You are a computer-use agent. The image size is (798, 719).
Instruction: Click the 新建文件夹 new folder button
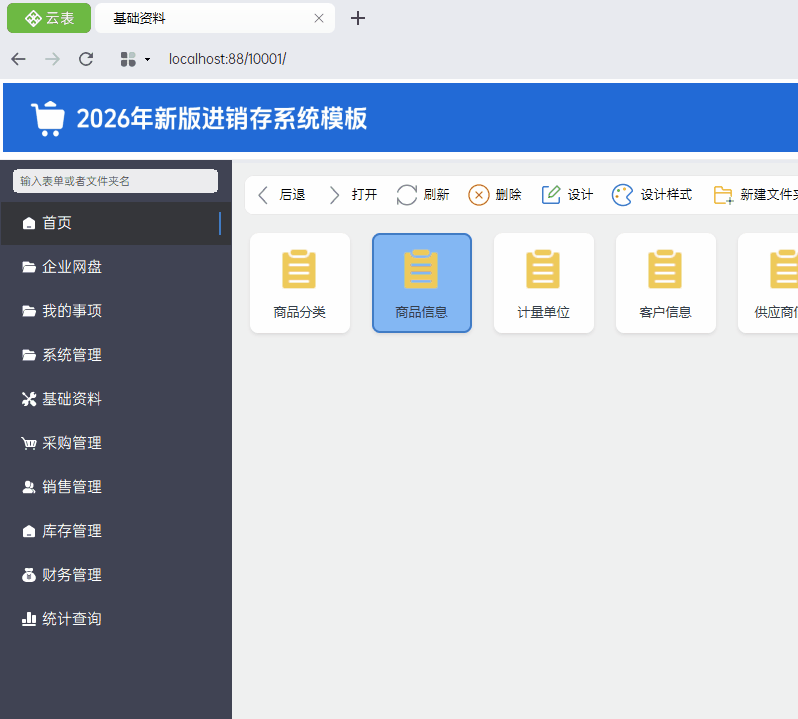[x=755, y=195]
